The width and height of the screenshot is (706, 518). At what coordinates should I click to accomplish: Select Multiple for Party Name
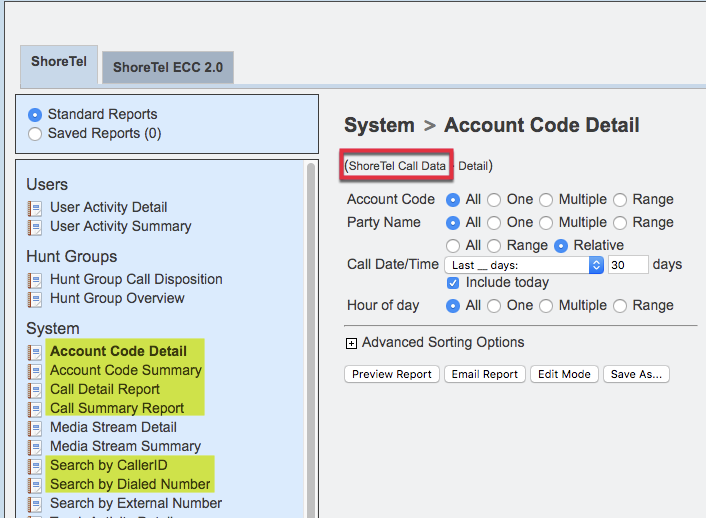(x=546, y=223)
